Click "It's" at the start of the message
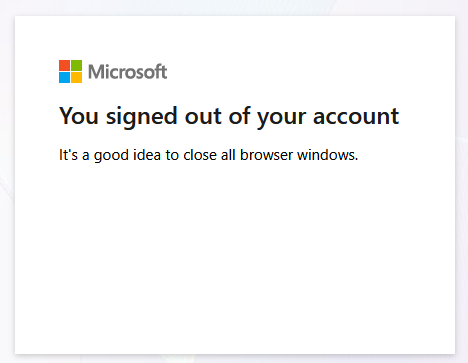This screenshot has width=468, height=363. 68,155
